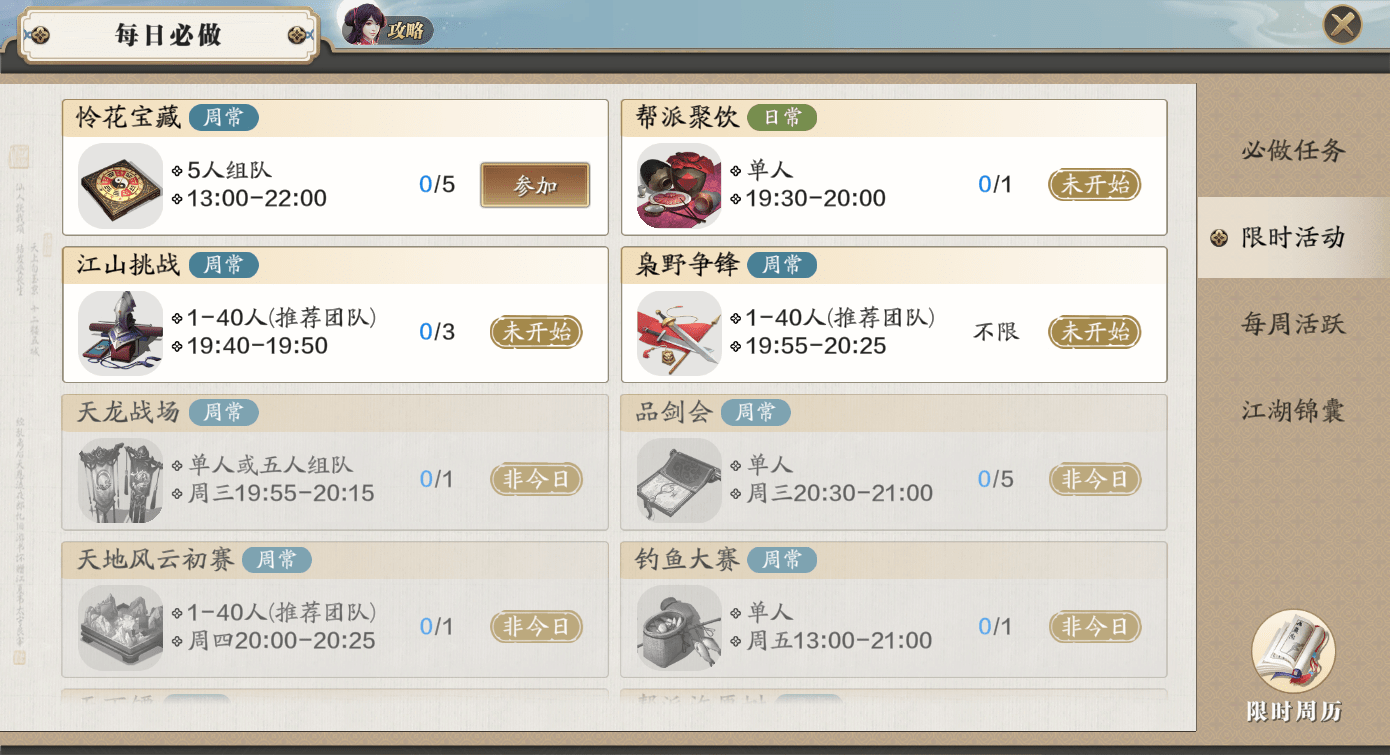The height and width of the screenshot is (755, 1390).
Task: Click the 帮派聚饮 food bowl icon
Action: click(x=679, y=186)
